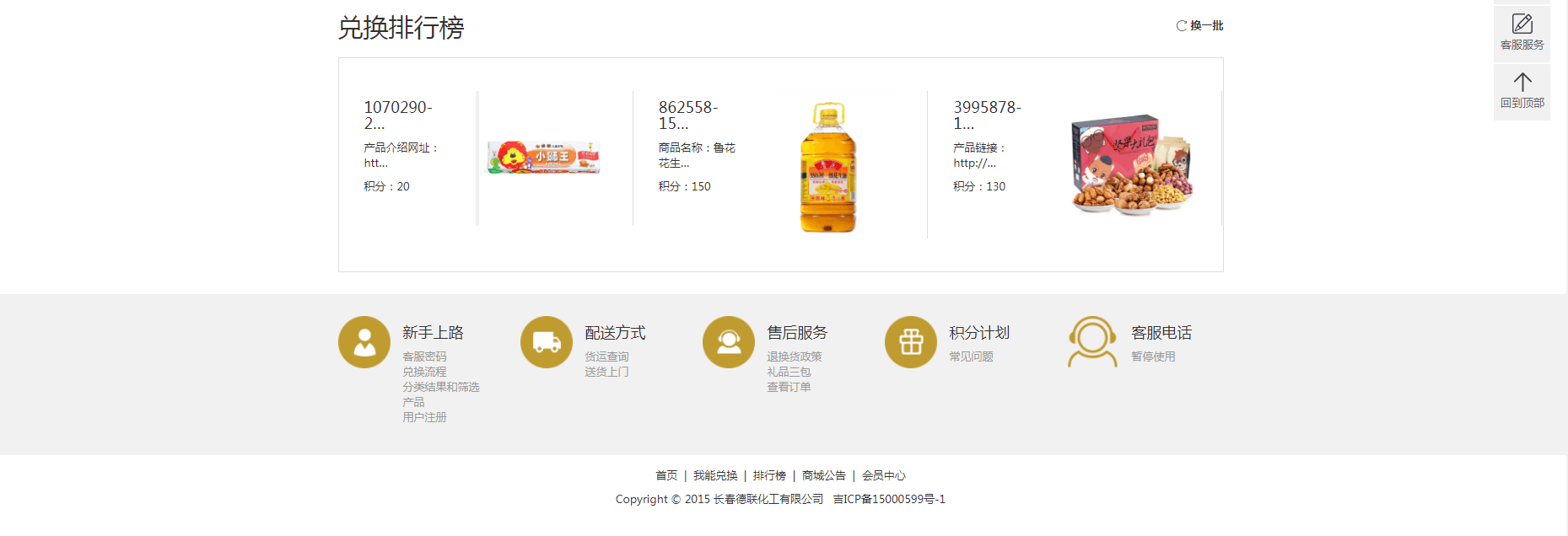
Task: Click the 新手上路 person icon
Action: (364, 342)
